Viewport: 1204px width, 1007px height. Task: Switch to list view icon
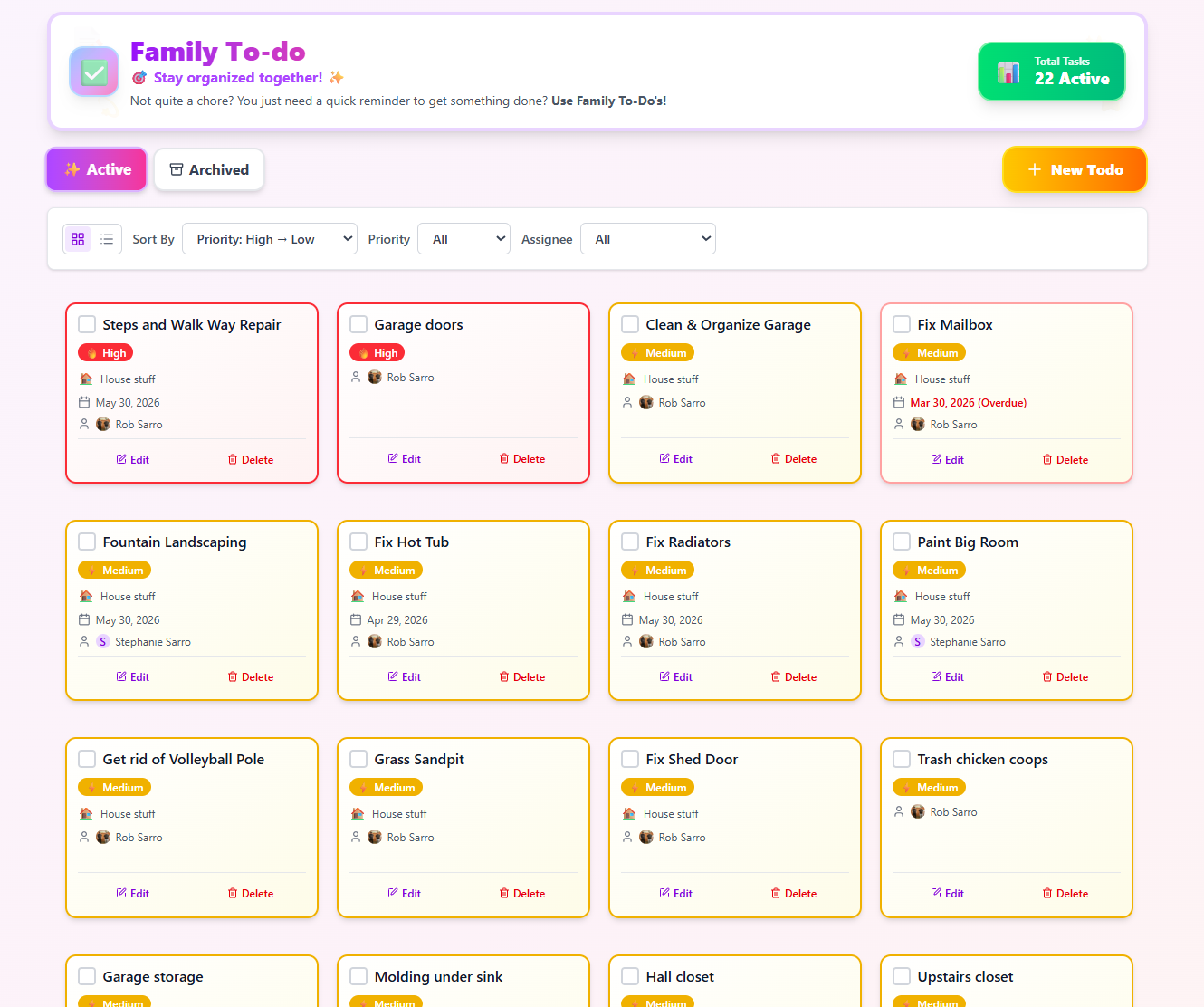107,239
